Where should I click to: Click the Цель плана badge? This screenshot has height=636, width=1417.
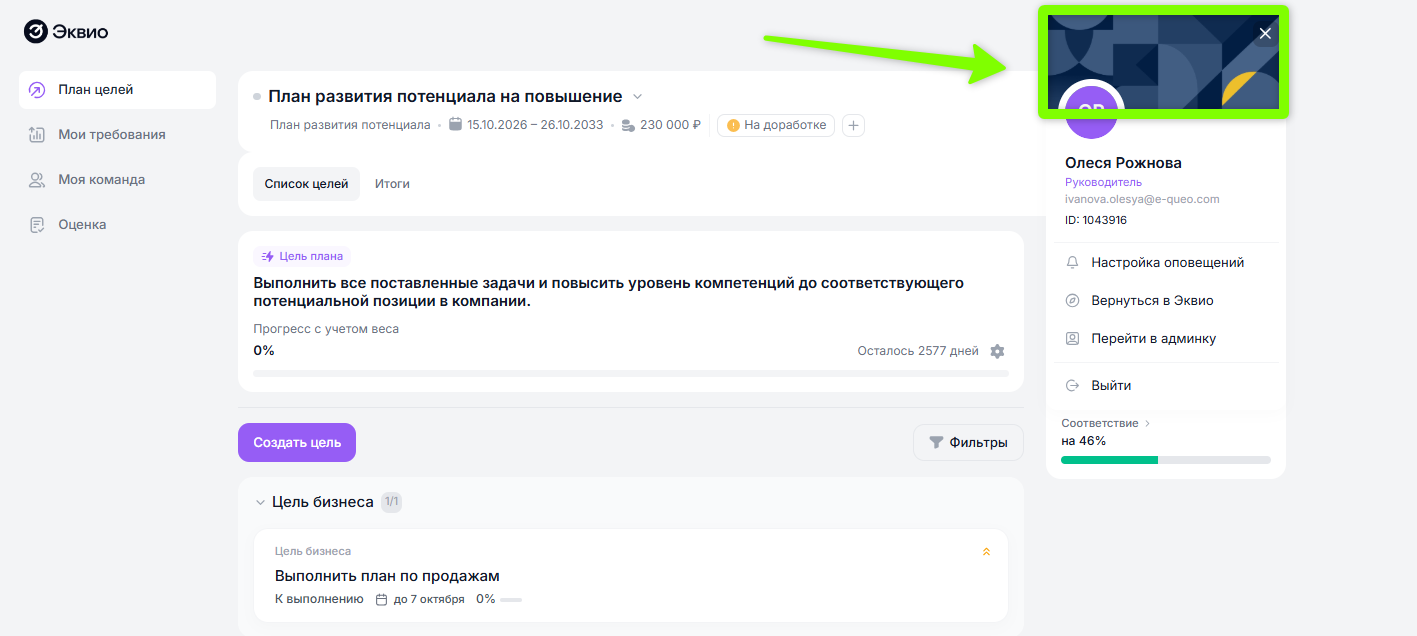click(x=302, y=256)
